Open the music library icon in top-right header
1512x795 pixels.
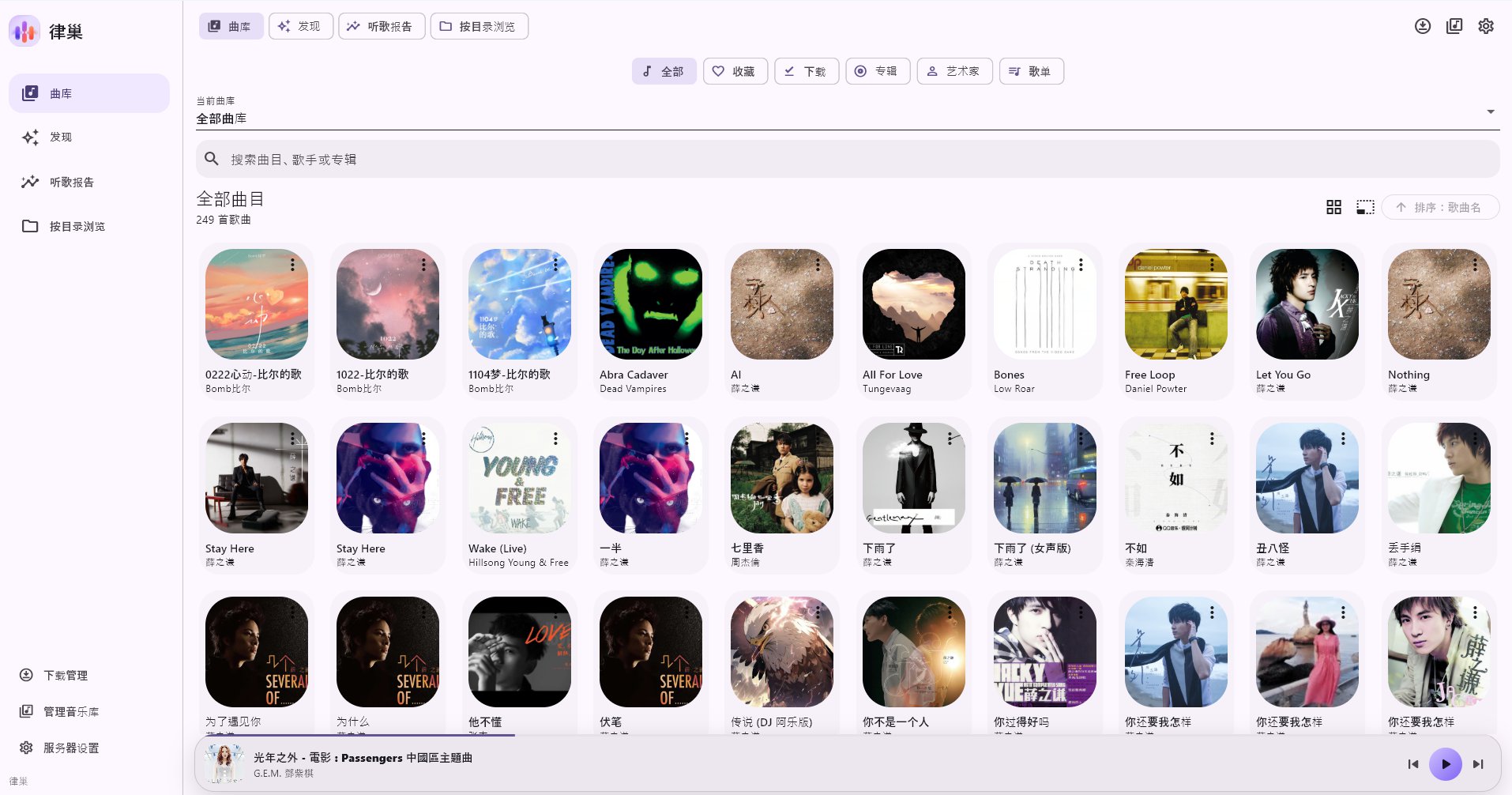[x=1454, y=26]
